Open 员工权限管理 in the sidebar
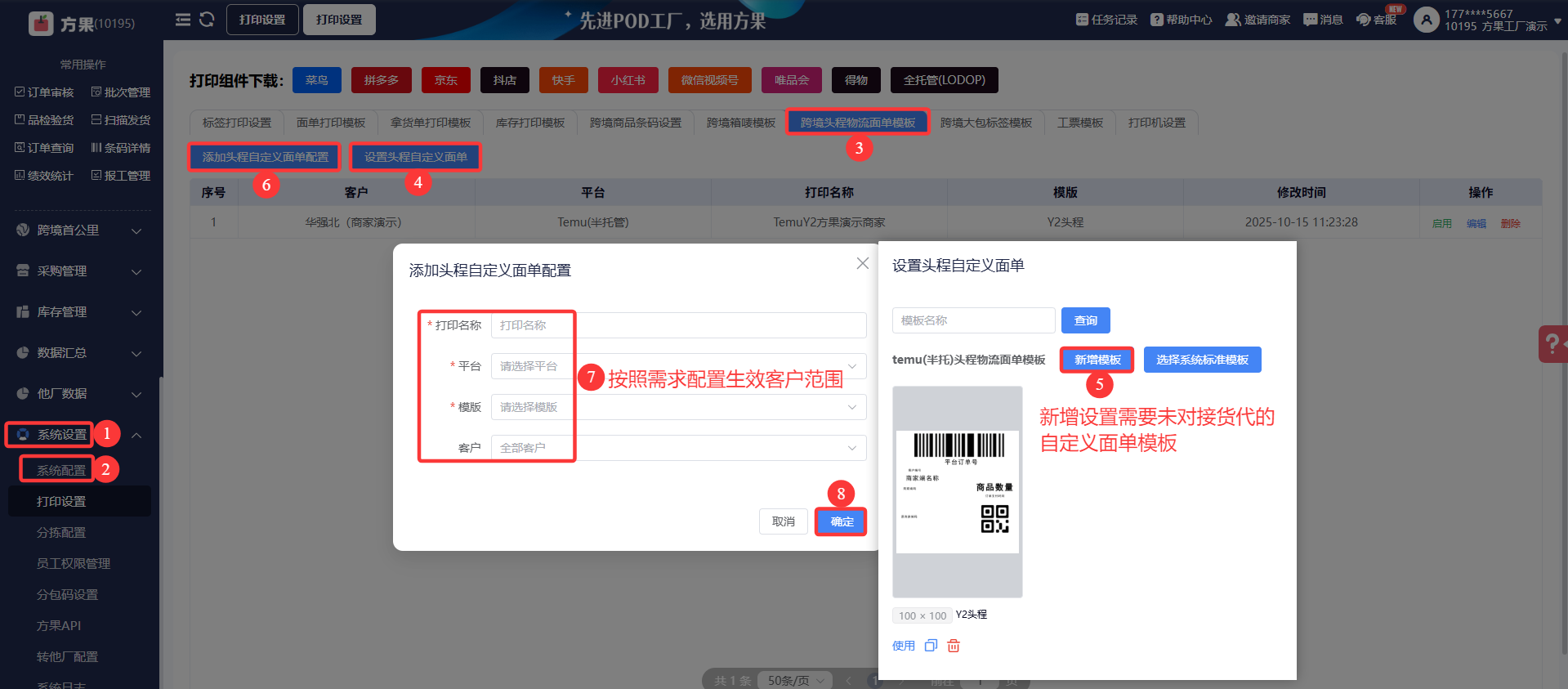 (74, 564)
